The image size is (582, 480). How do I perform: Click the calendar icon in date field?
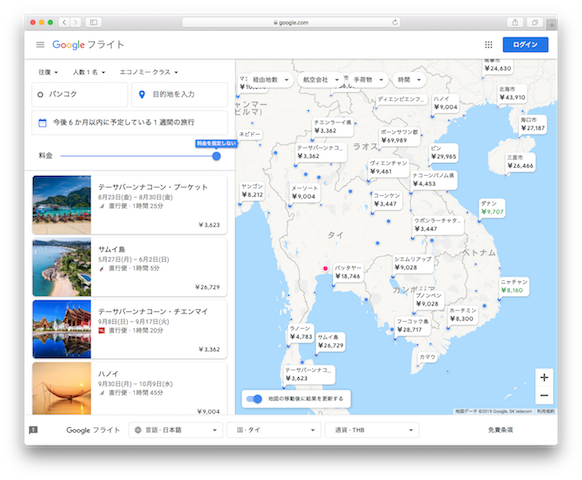(43, 123)
